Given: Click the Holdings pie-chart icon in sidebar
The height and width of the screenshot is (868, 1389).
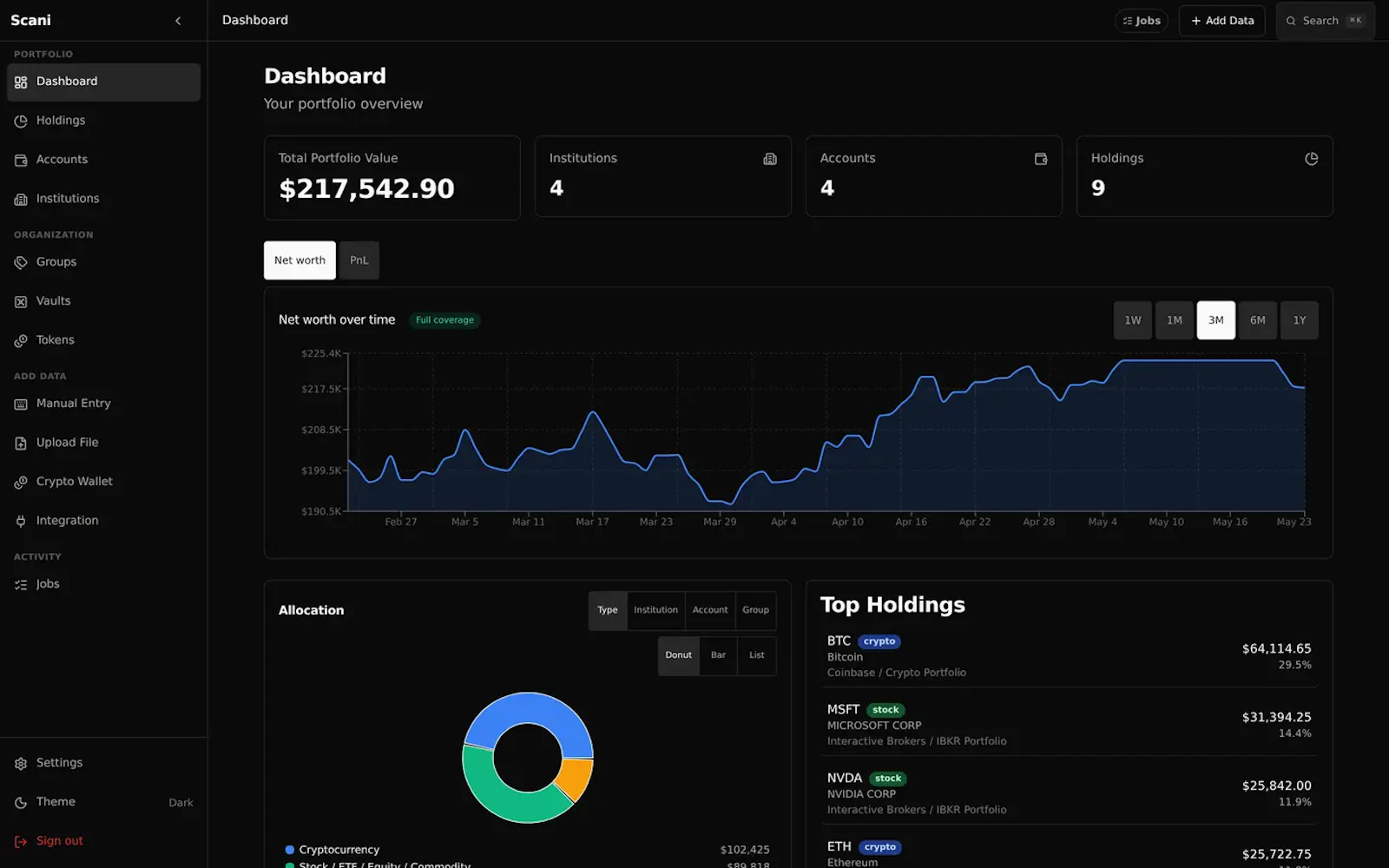Looking at the screenshot, I should 21,121.
